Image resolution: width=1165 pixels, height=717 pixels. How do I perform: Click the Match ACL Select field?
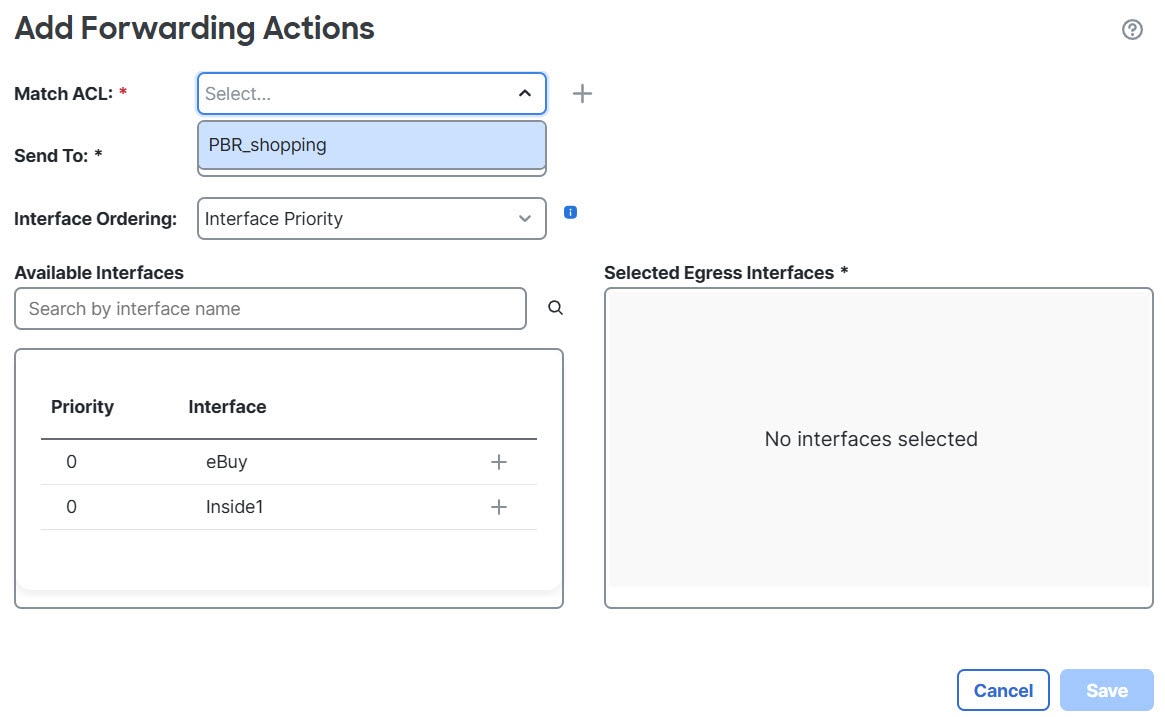tap(355, 94)
